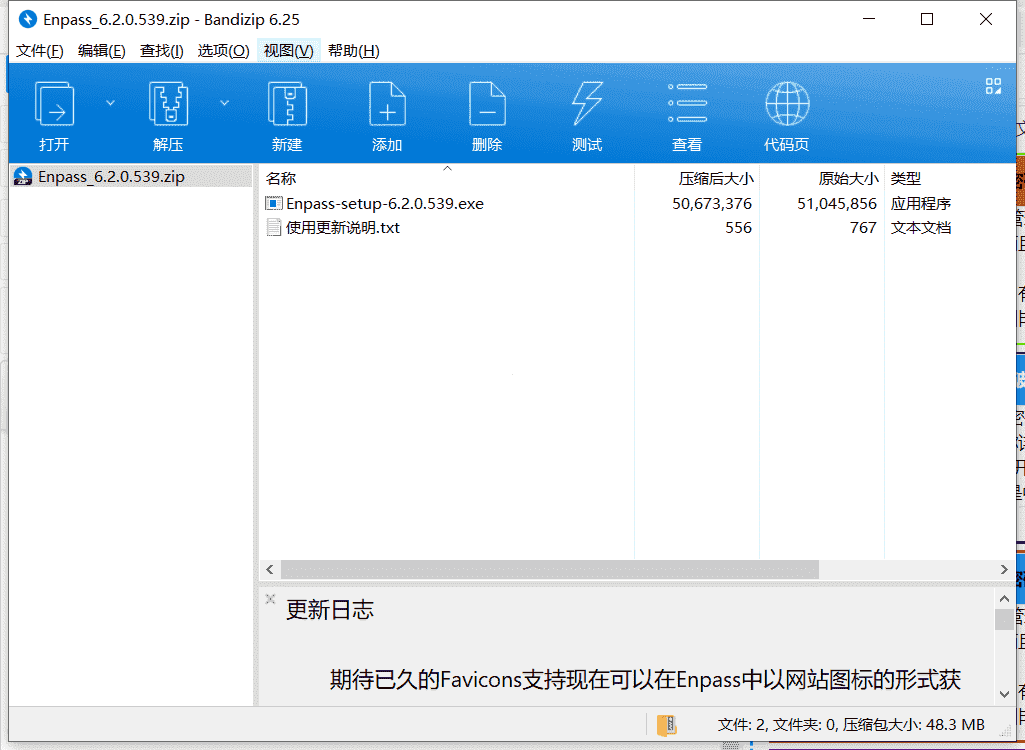Image resolution: width=1025 pixels, height=750 pixels.
Task: Click the 文本文档 type cell
Action: (x=920, y=228)
